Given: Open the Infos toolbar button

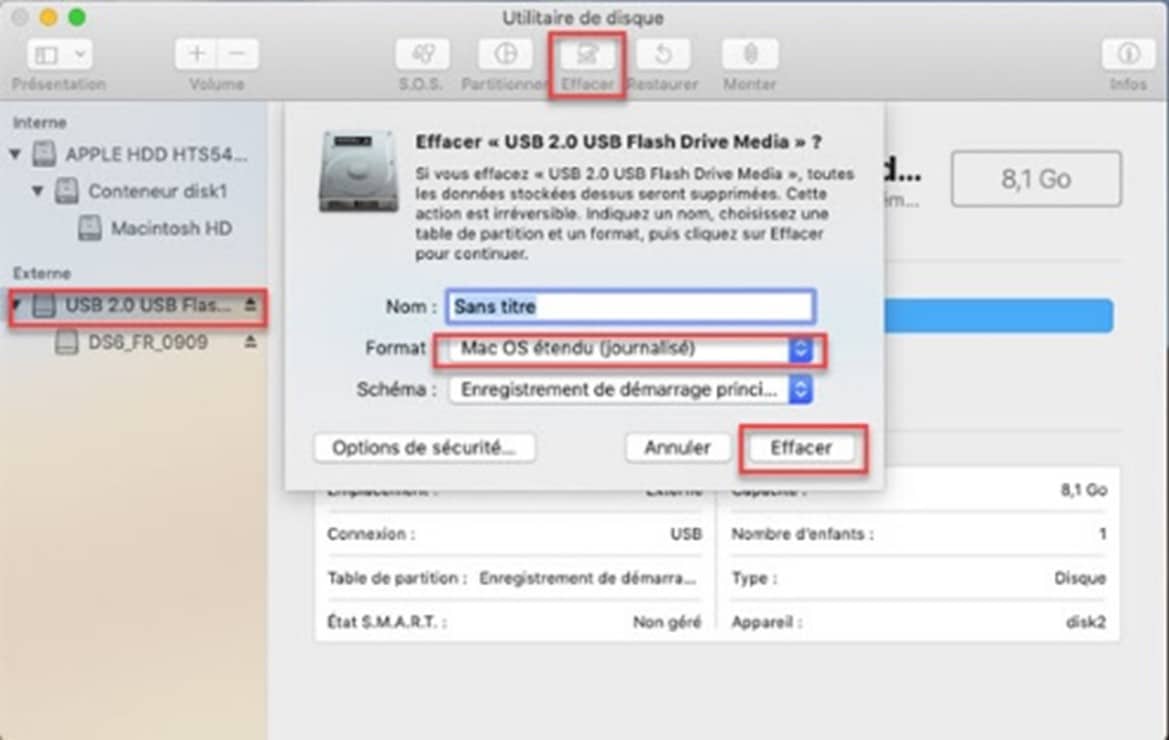Looking at the screenshot, I should point(1128,54).
